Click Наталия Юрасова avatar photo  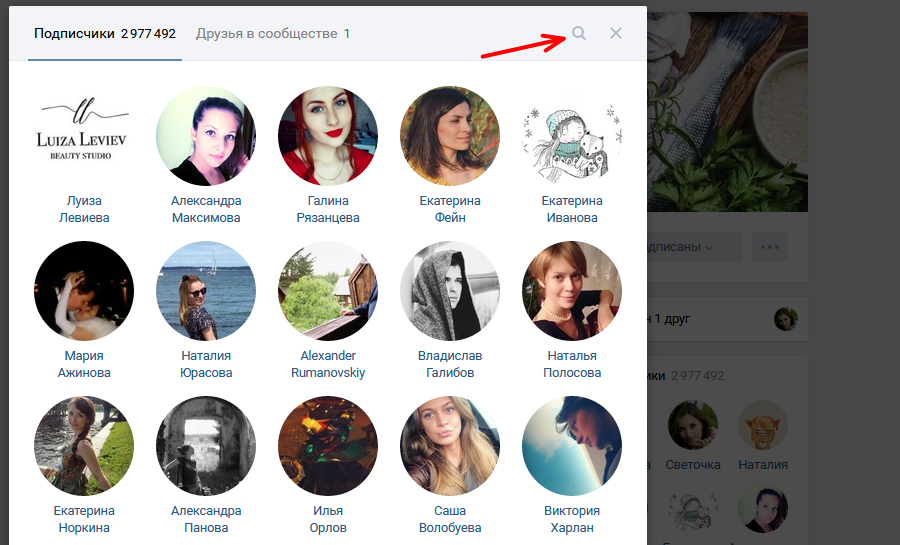[x=206, y=291]
